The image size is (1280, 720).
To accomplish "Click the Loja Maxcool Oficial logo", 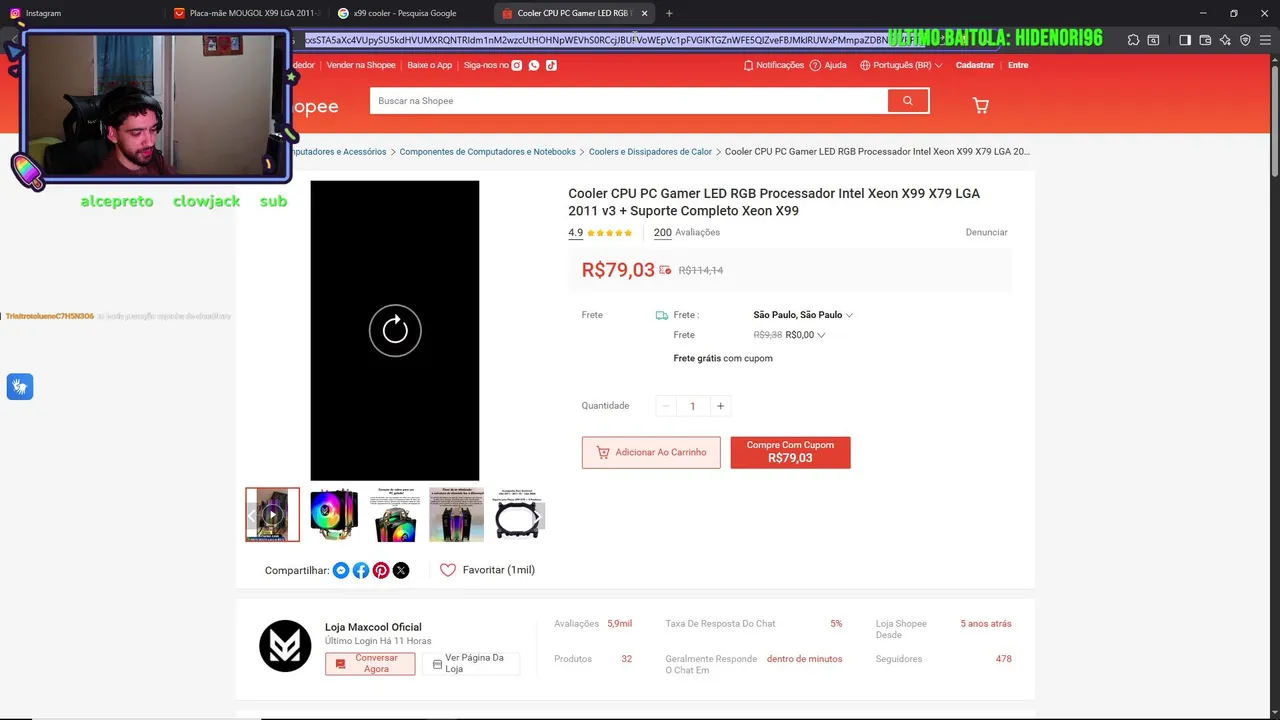I will (285, 646).
